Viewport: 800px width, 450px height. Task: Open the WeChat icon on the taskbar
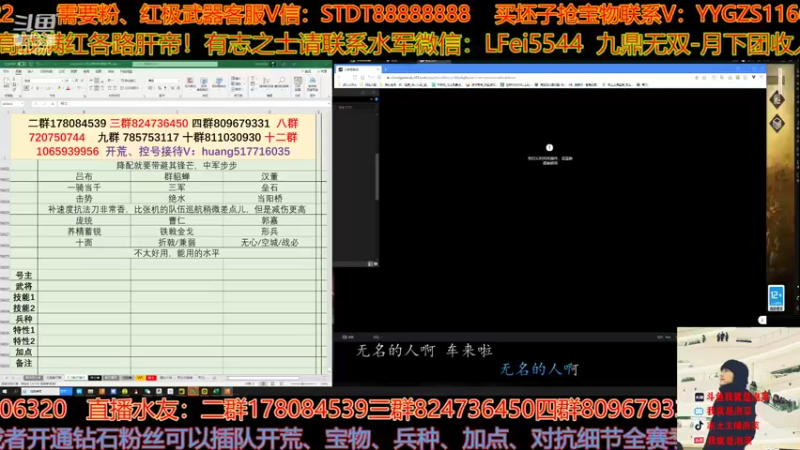click(147, 391)
